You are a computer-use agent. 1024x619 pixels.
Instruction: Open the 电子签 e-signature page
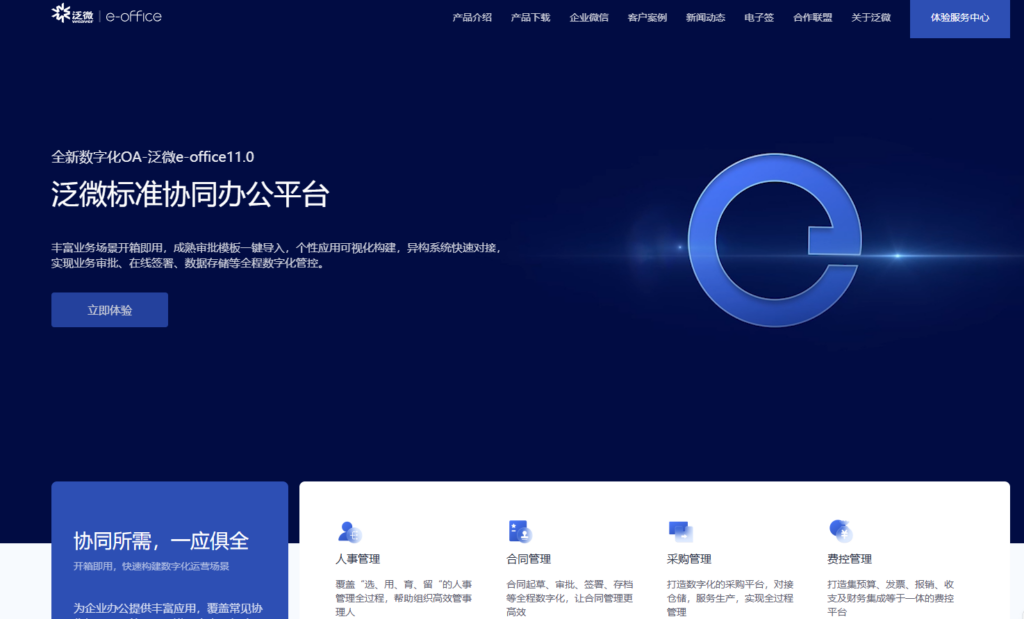[x=758, y=18]
